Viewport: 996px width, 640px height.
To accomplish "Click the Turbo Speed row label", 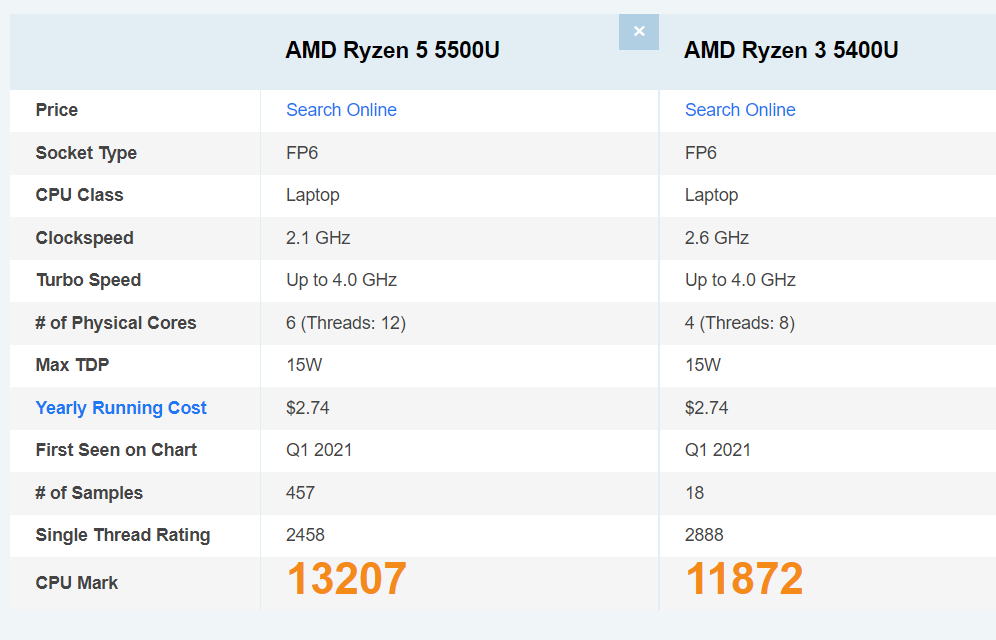I will [x=88, y=280].
